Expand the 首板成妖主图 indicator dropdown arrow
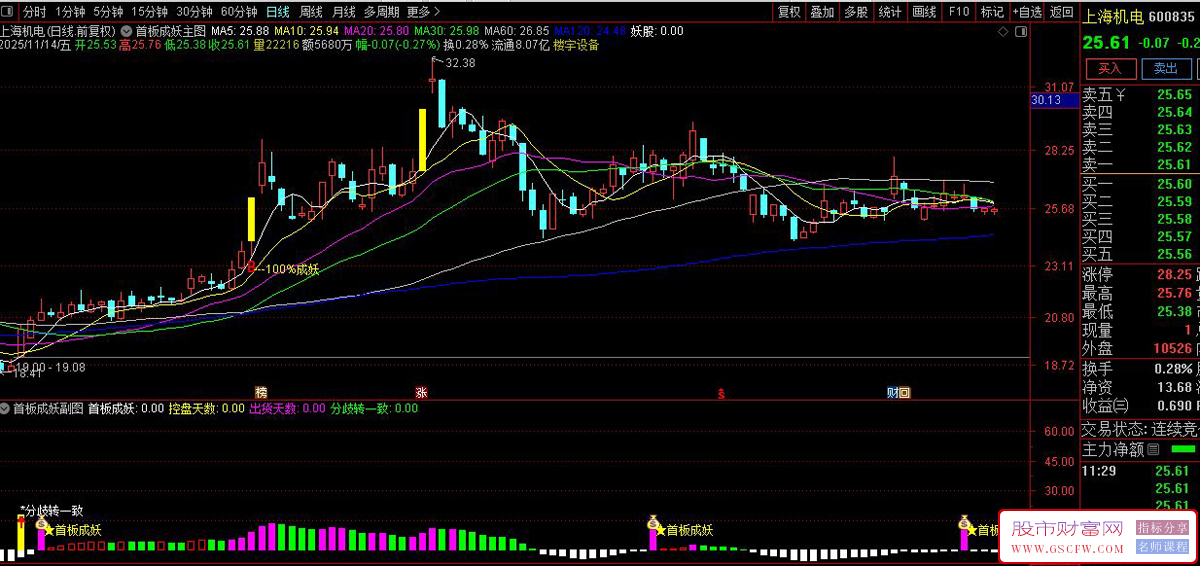 click(128, 31)
